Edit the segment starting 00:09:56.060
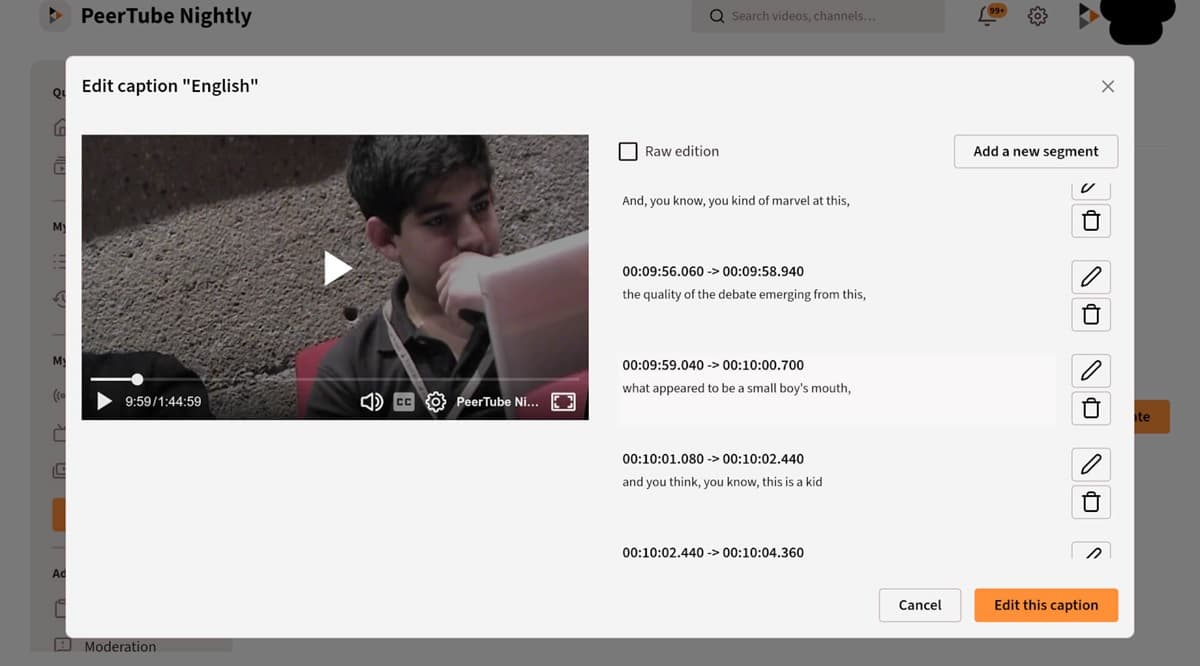This screenshot has height=666, width=1200. pos(1091,276)
